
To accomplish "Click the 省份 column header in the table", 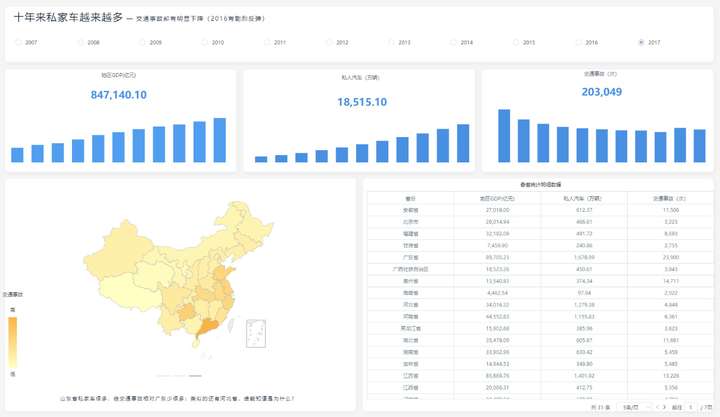I will (411, 198).
